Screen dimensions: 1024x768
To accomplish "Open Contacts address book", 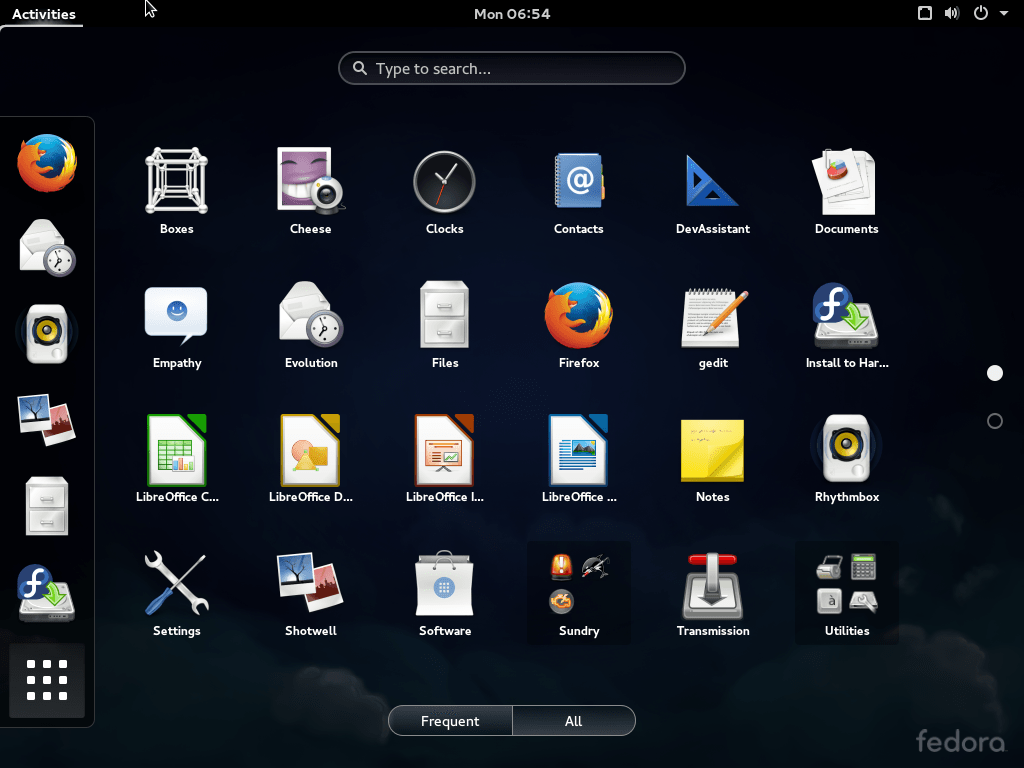I will 579,191.
